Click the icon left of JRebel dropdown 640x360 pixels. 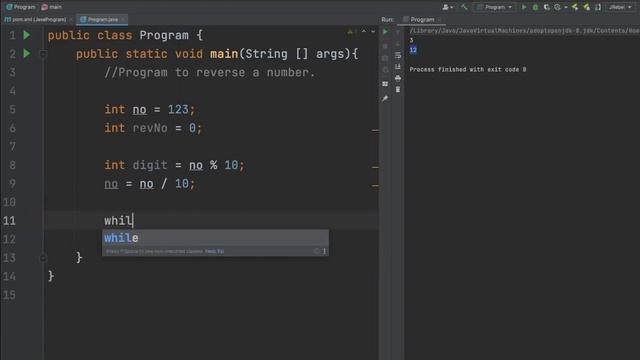[598, 7]
